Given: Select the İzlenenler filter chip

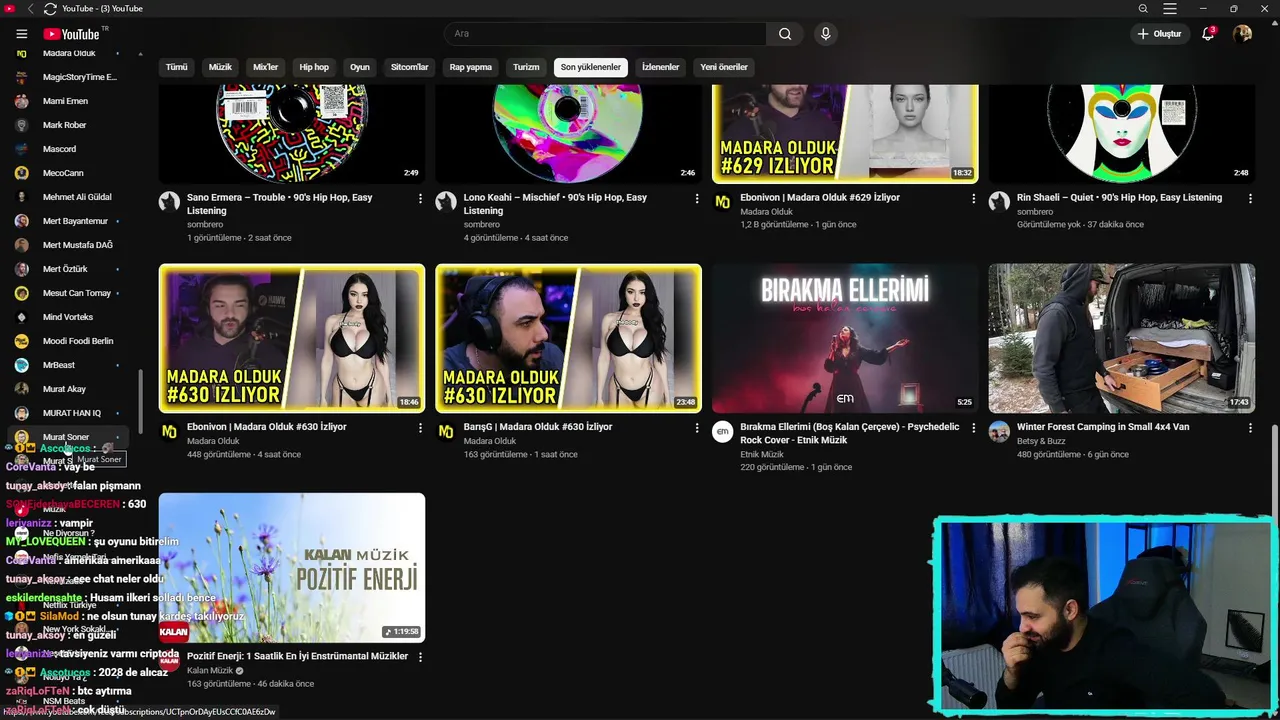Looking at the screenshot, I should click(660, 67).
